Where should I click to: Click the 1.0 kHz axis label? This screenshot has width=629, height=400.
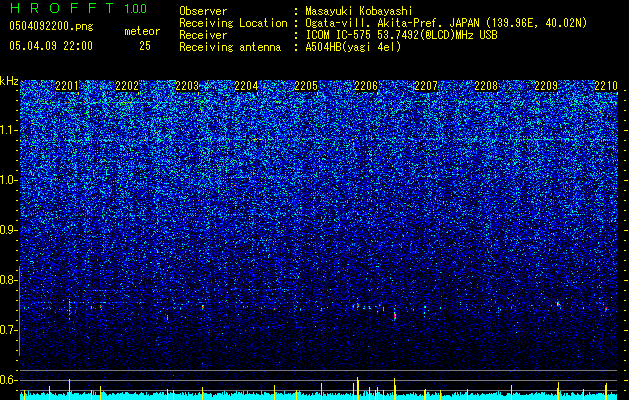[x=8, y=180]
